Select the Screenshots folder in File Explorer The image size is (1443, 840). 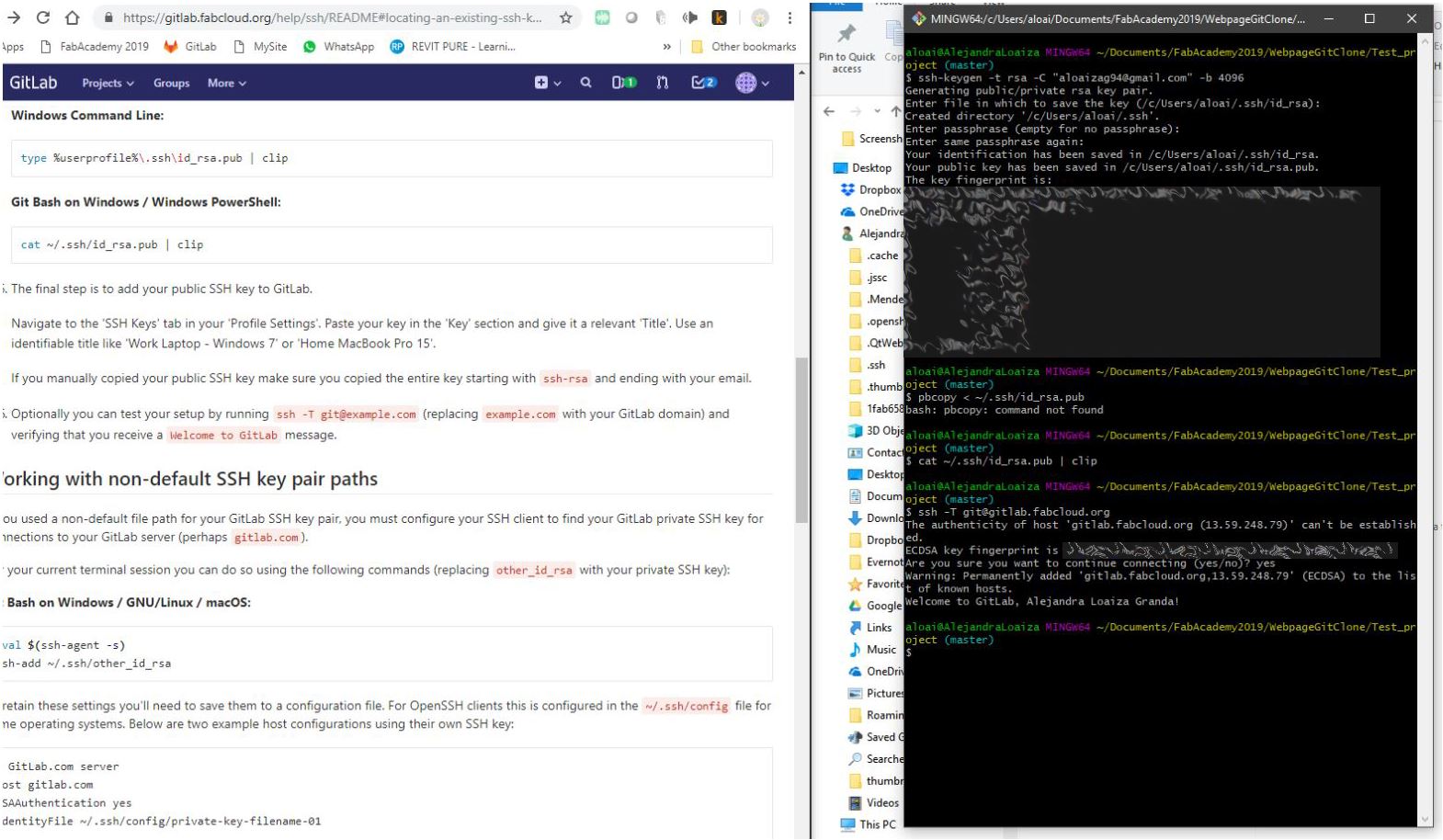coord(872,139)
